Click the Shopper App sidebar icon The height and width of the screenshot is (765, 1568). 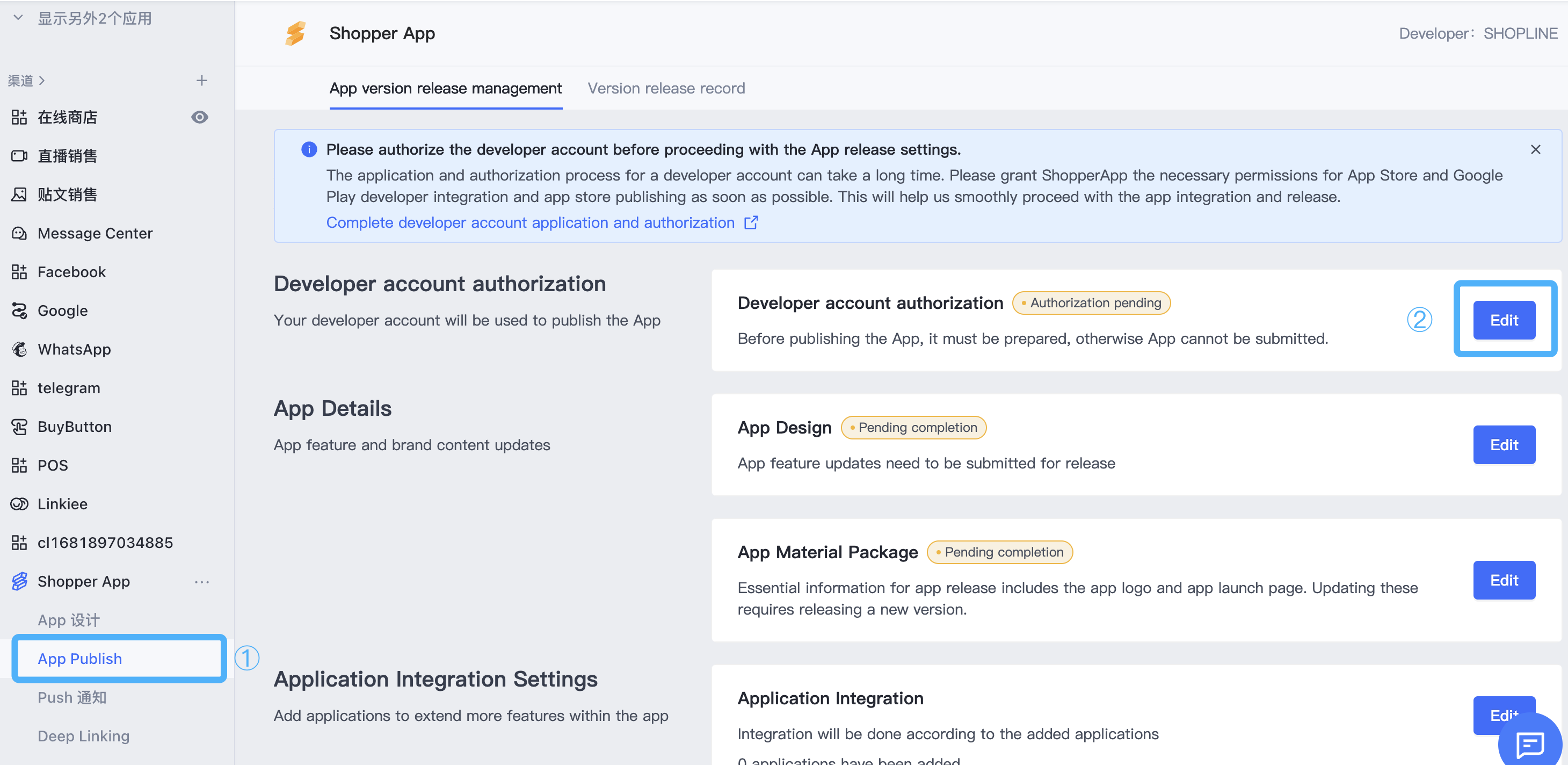[19, 582]
